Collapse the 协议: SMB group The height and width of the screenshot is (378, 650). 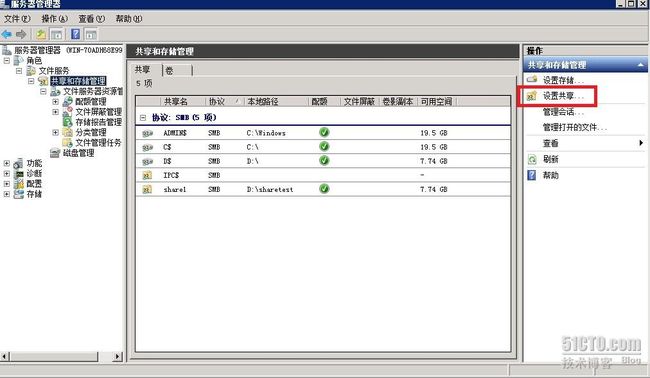(x=143, y=118)
